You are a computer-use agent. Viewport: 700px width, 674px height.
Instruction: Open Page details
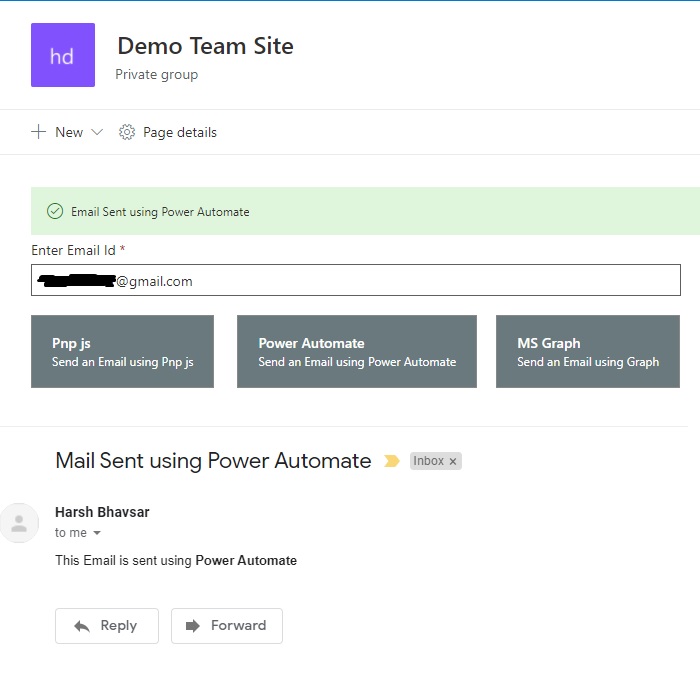click(180, 133)
